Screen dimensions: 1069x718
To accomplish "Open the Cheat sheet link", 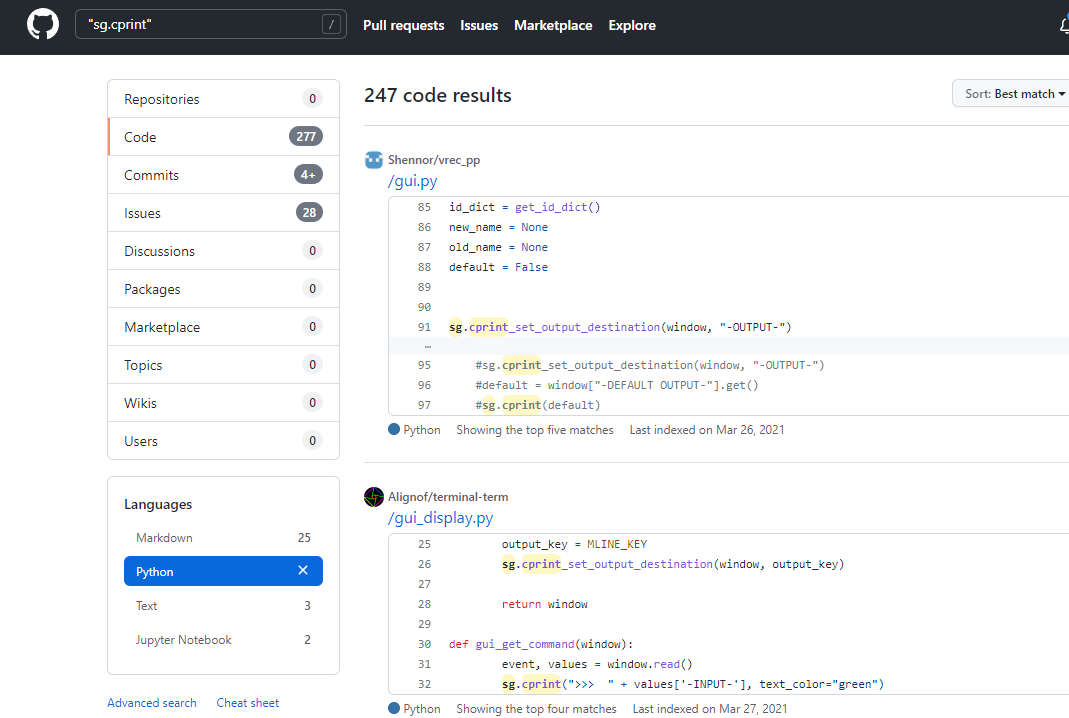I will [x=247, y=702].
